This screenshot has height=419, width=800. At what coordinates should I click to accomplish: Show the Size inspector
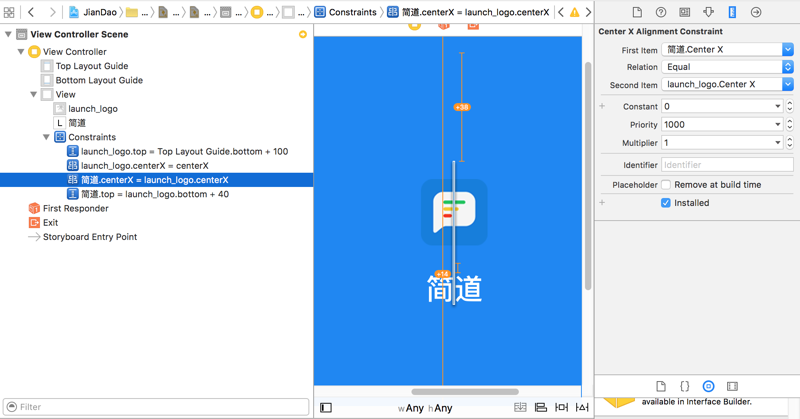[732, 12]
